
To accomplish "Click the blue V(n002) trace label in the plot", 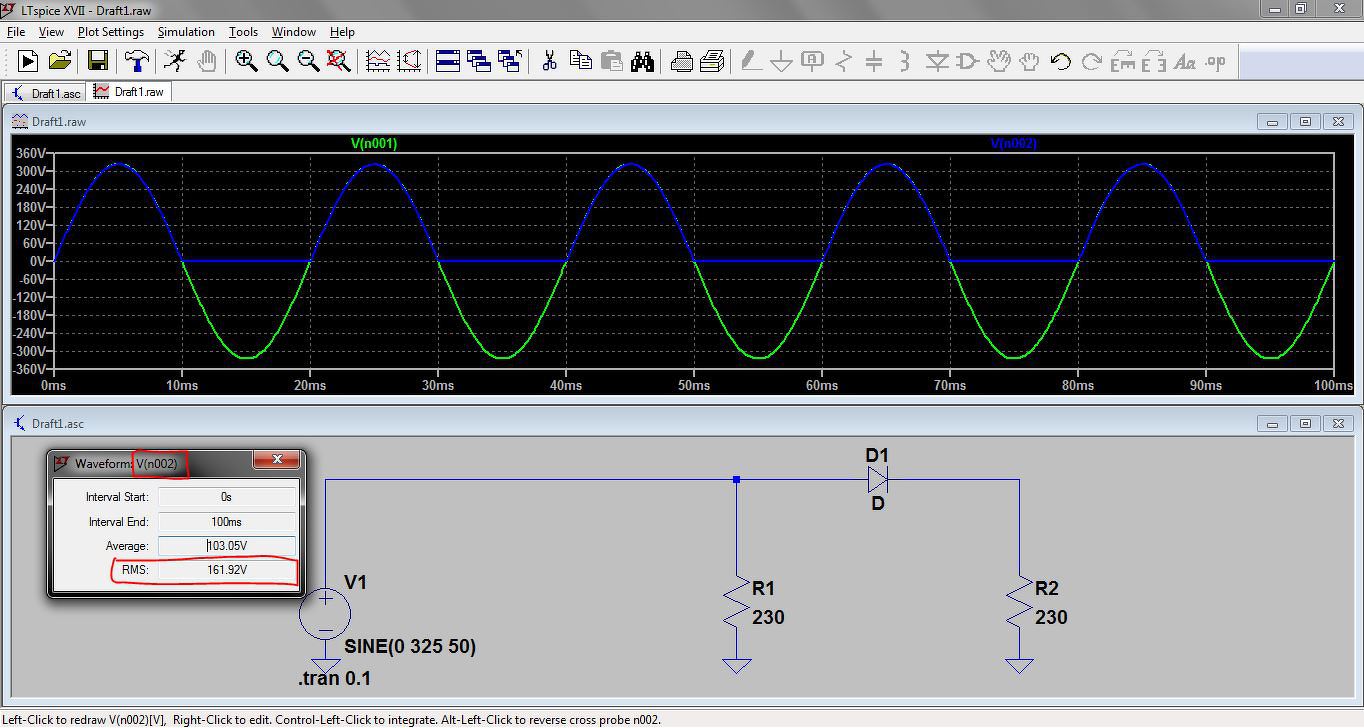I will pos(1013,144).
